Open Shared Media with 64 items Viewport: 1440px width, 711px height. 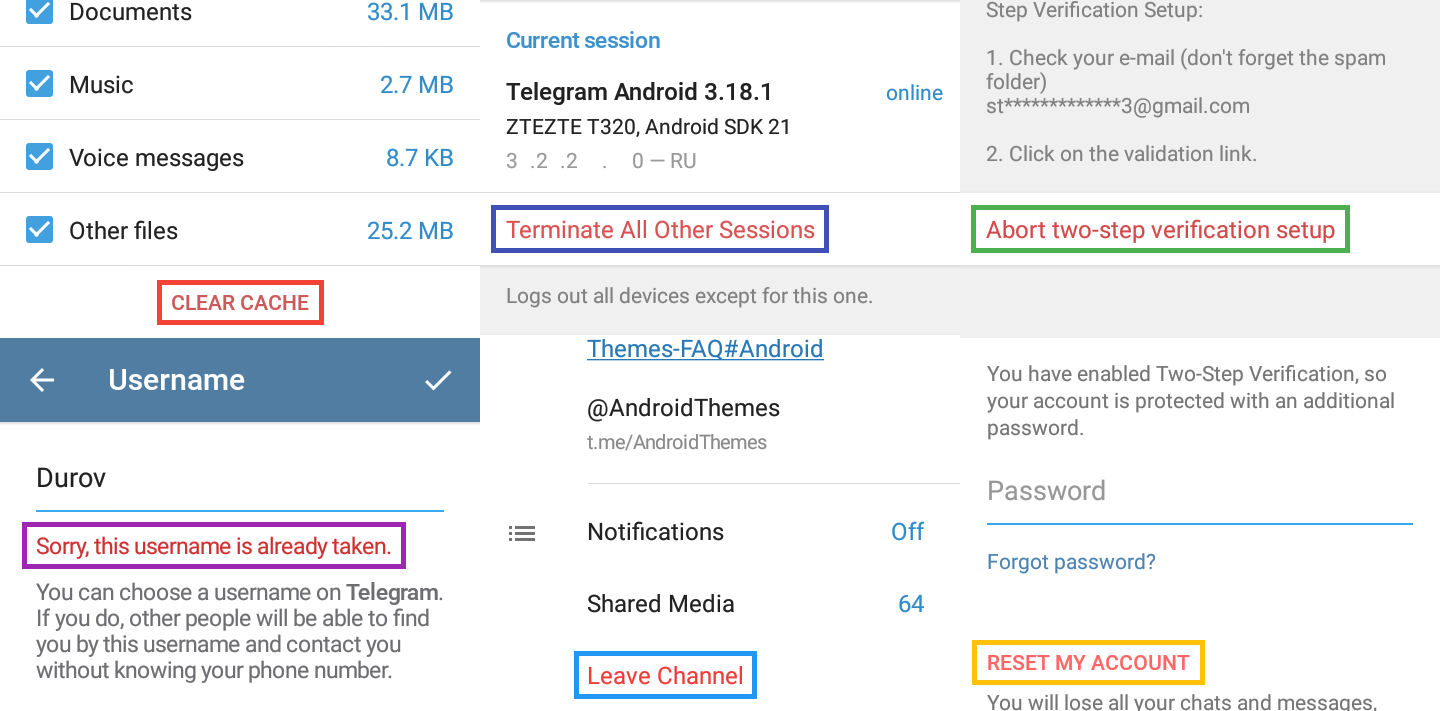[755, 604]
